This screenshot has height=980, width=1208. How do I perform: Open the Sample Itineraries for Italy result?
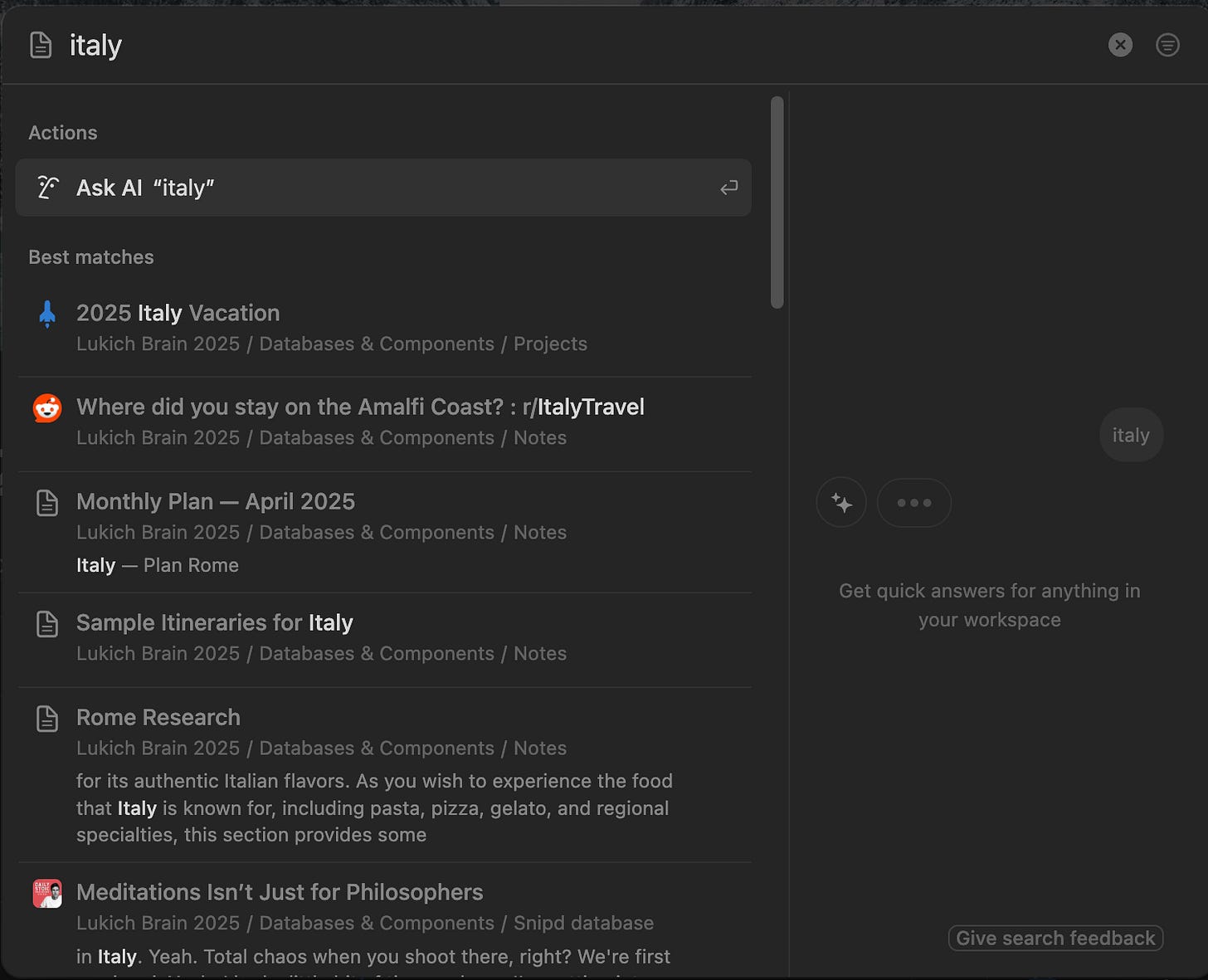coord(383,639)
